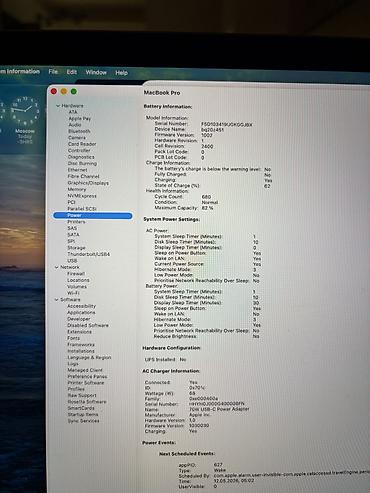Select Graphics/Displays in the sidebar
370x493 pixels.
[x=88, y=183]
